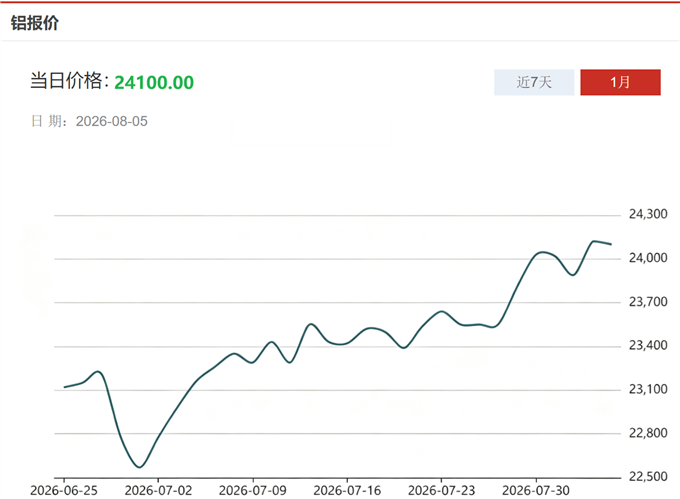Image resolution: width=680 pixels, height=499 pixels.
Task: Switch to the 近7天 range tab
Action: coord(534,82)
